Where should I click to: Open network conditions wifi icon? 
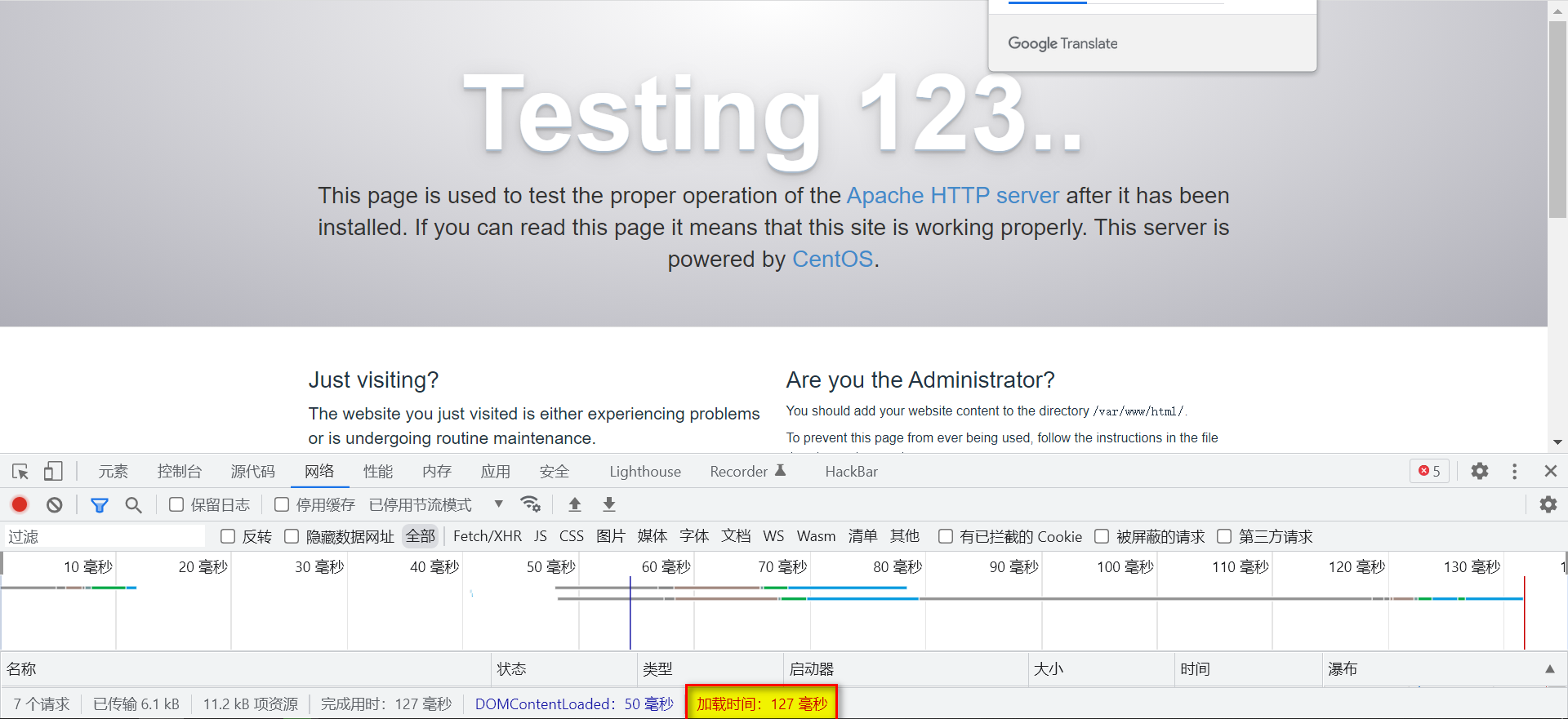(x=531, y=504)
